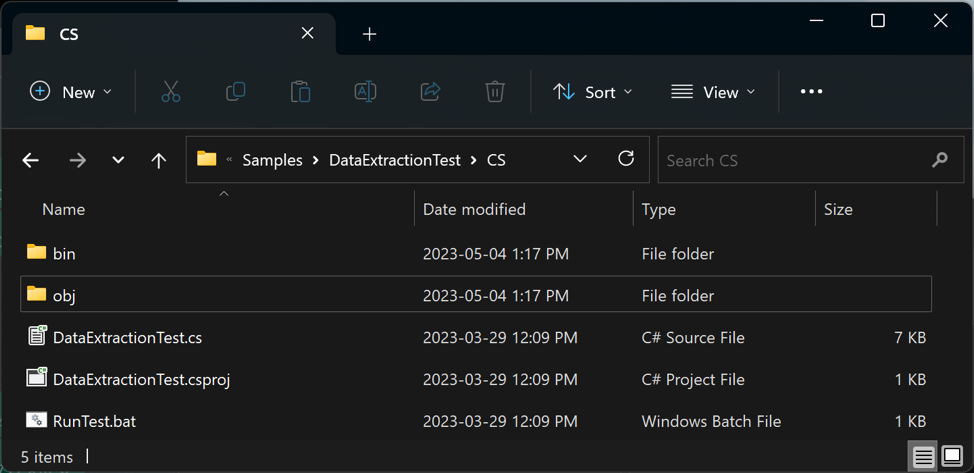Image resolution: width=974 pixels, height=473 pixels.
Task: Switch to large thumbnails view layout
Action: tap(952, 457)
